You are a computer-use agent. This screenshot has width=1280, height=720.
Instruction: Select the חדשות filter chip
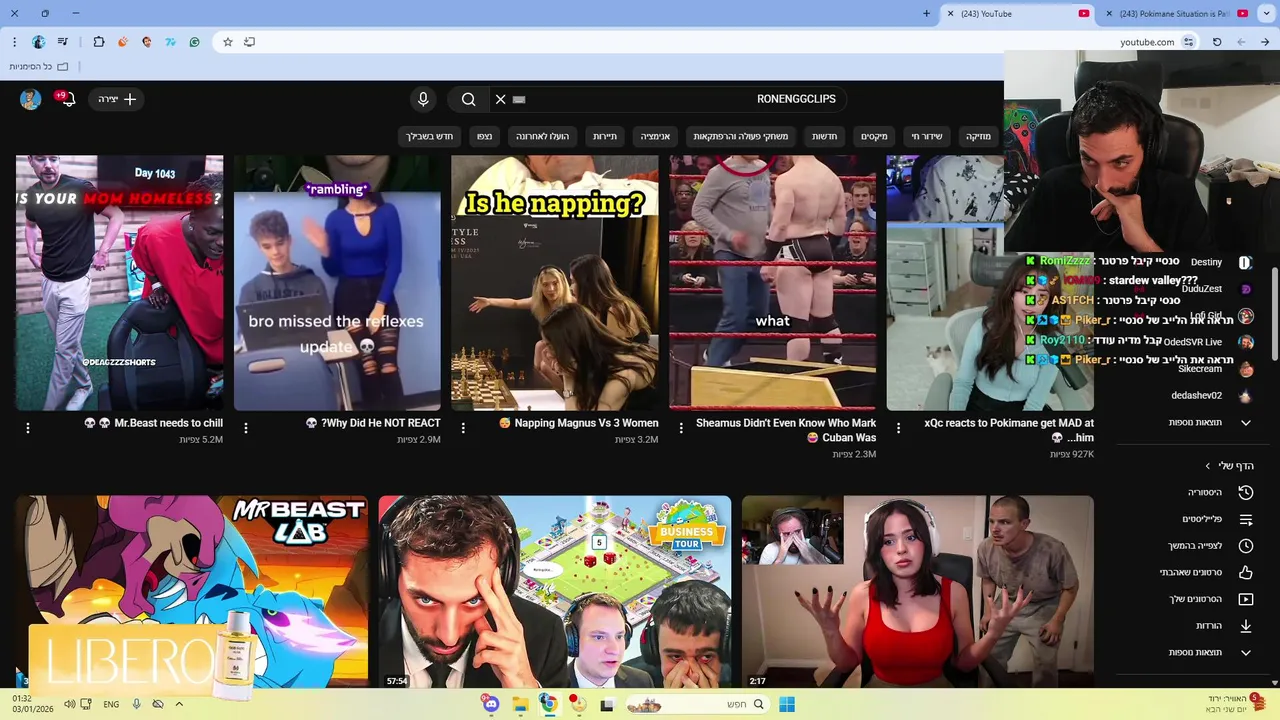tap(824, 136)
